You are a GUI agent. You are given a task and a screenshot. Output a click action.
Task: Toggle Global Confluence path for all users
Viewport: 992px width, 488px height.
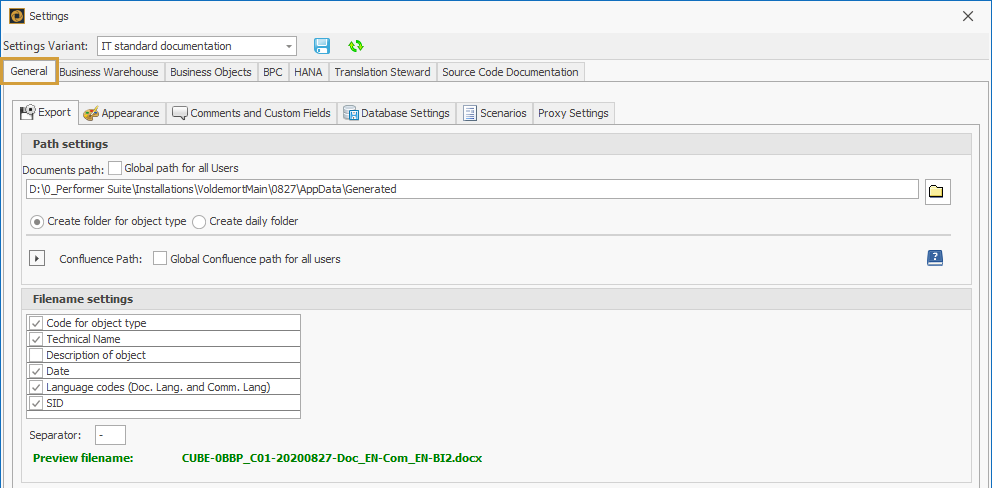160,259
